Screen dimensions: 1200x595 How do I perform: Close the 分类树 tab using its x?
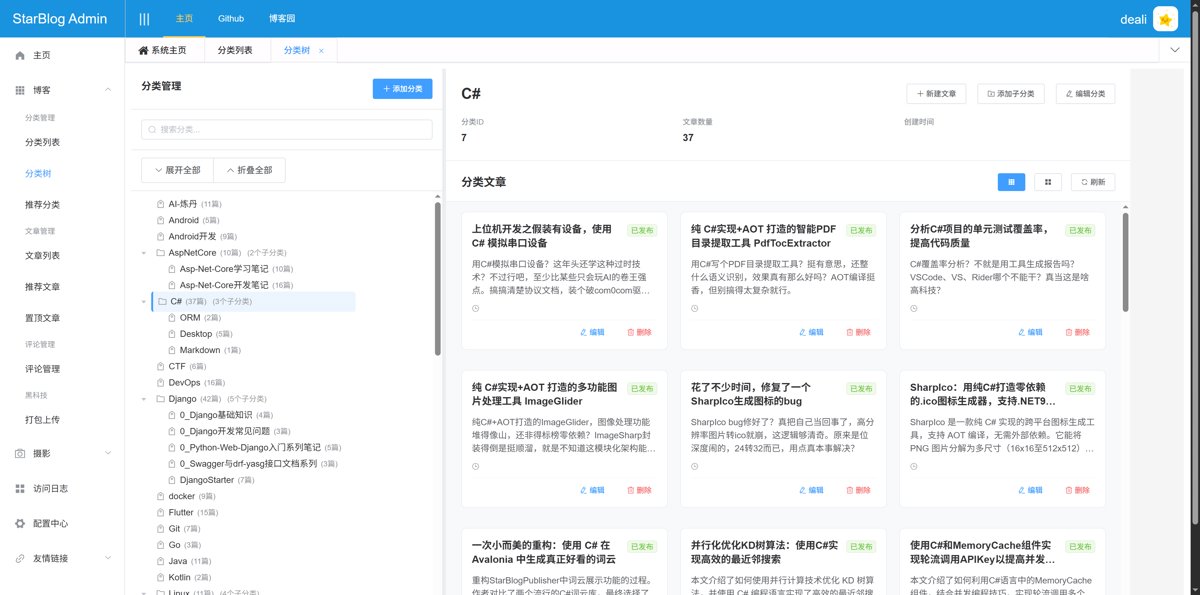point(321,51)
